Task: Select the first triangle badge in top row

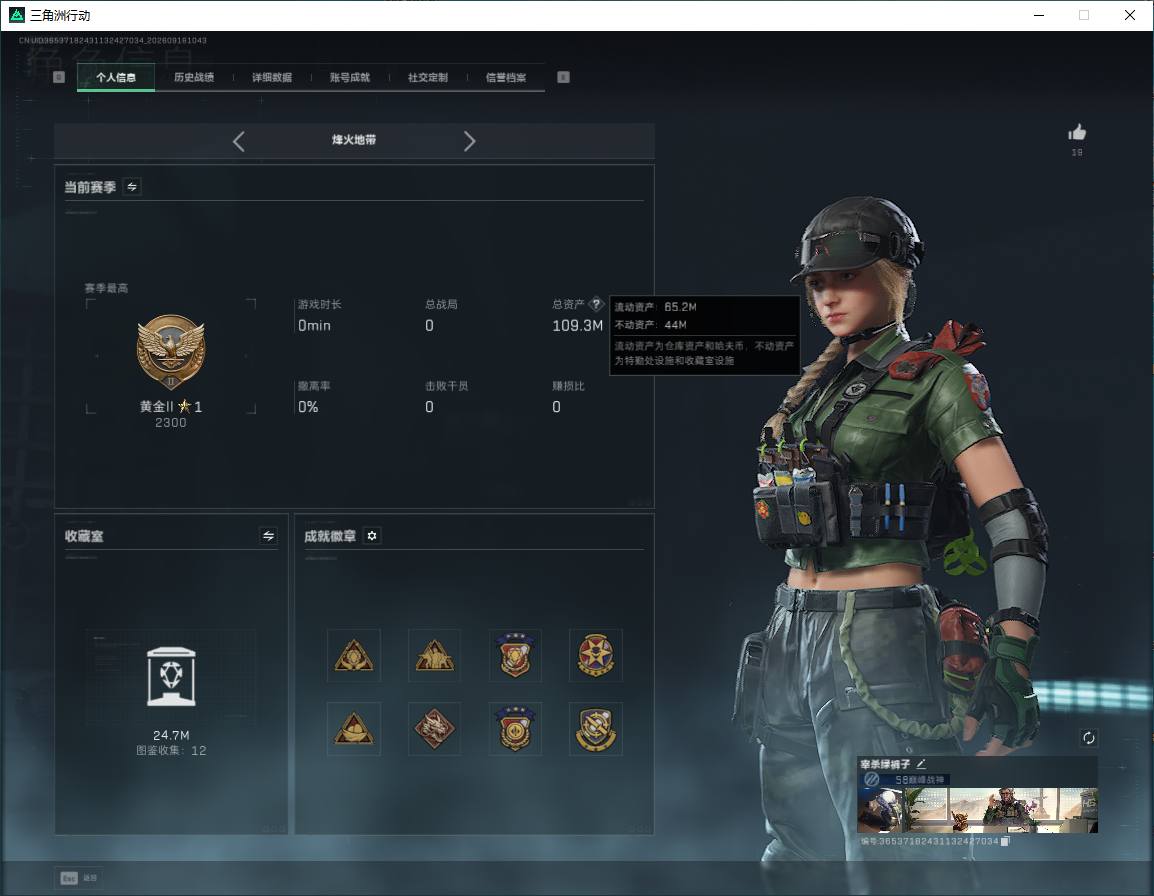Action: 354,655
